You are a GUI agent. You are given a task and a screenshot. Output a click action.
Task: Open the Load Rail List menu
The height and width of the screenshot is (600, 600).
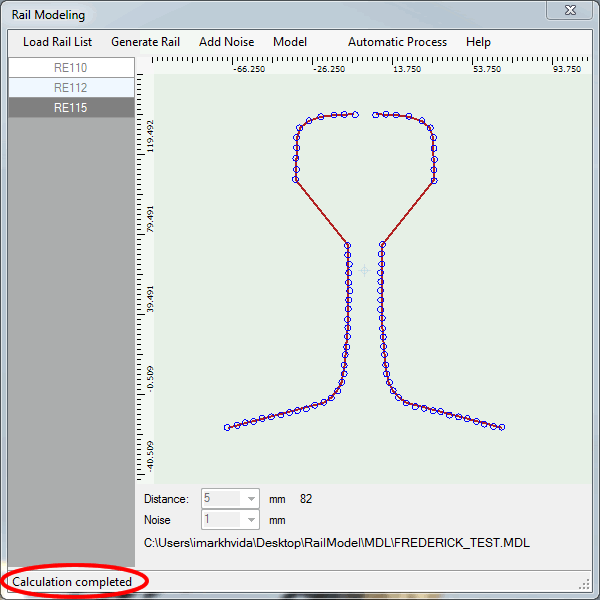click(x=57, y=42)
